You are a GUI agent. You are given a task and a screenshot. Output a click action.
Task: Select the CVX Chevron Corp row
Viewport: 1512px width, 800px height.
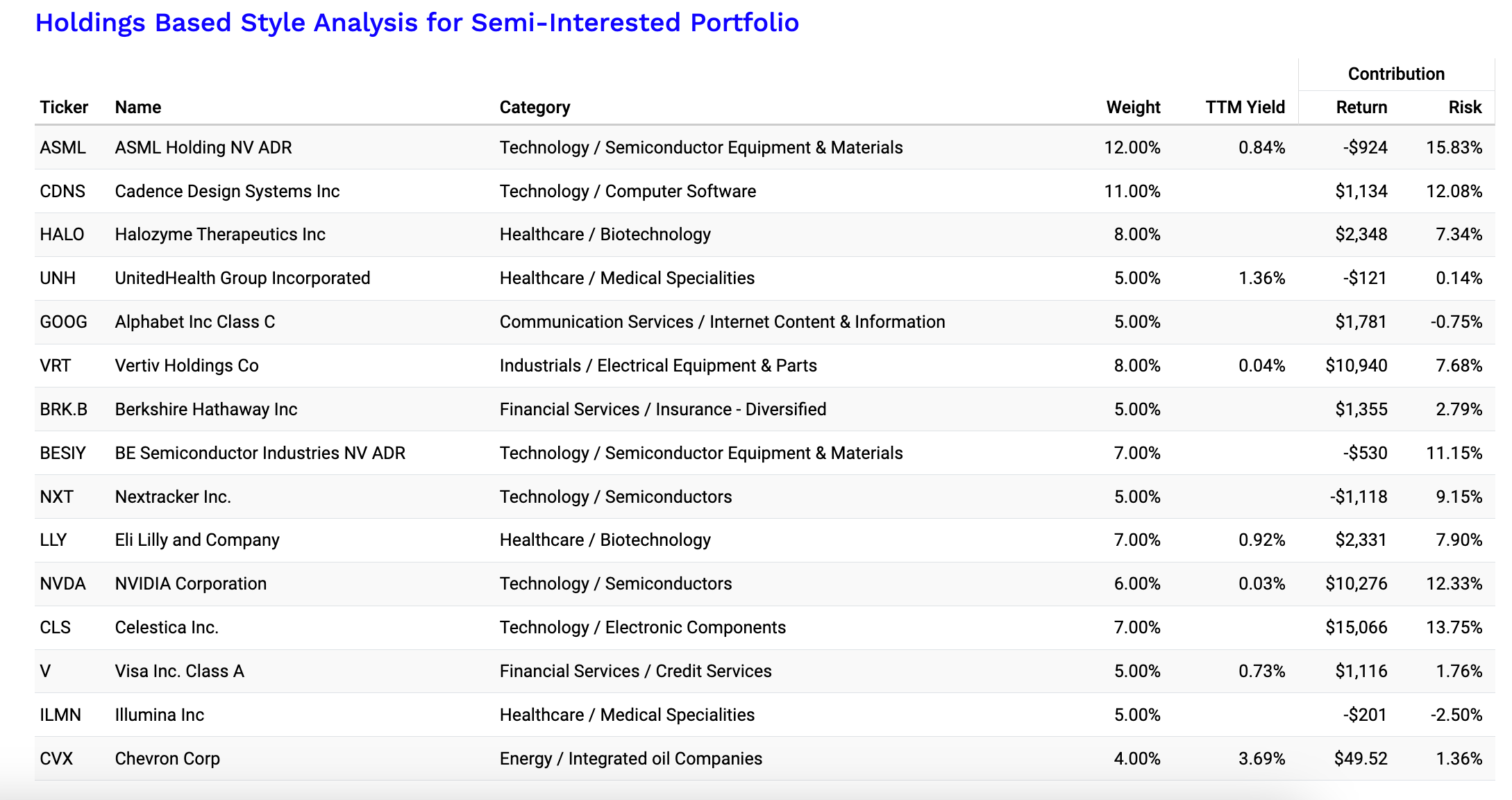tap(167, 758)
